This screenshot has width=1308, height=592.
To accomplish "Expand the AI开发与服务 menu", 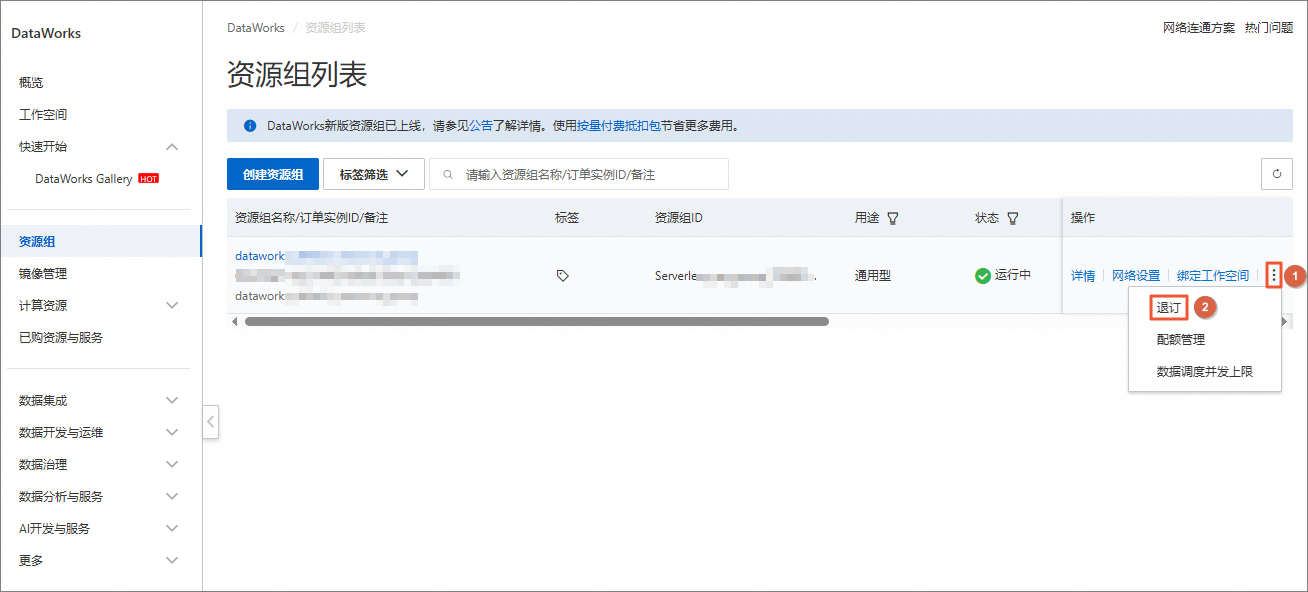I will [172, 529].
